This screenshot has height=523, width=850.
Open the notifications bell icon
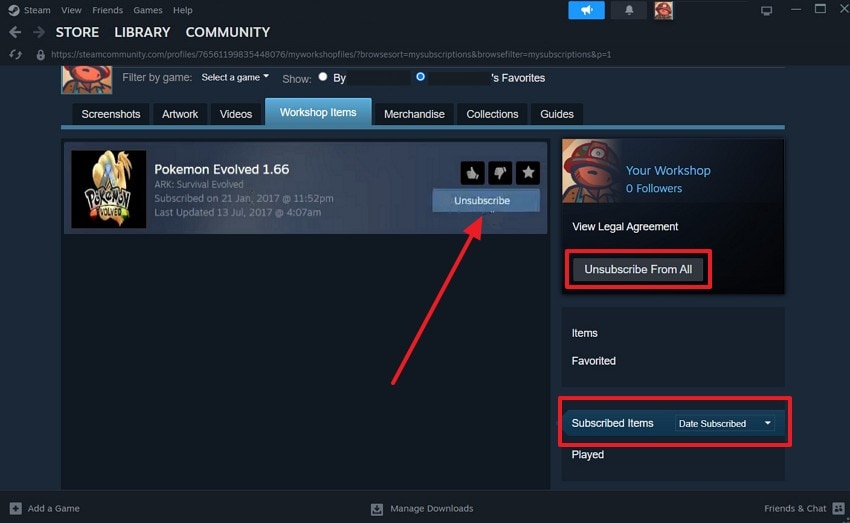pyautogui.click(x=629, y=10)
